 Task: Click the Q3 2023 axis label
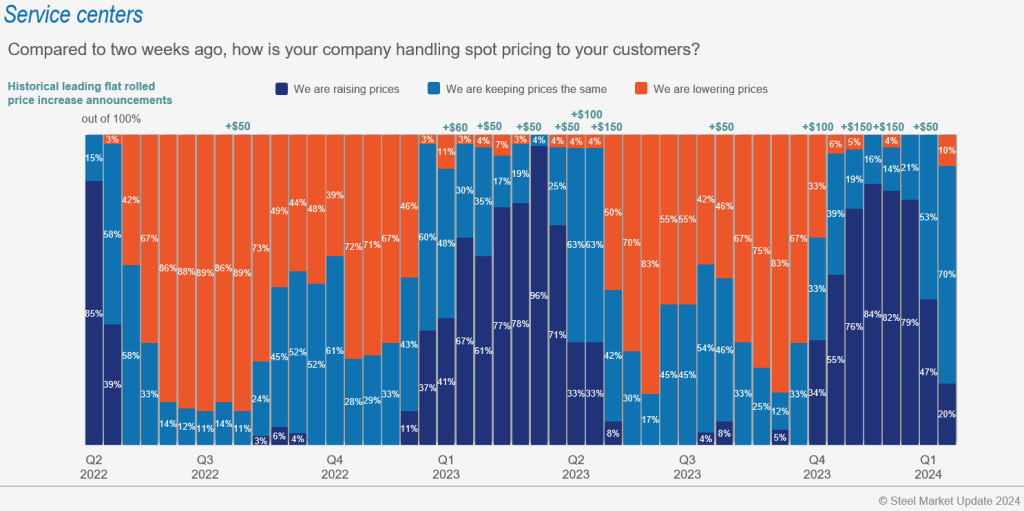[688, 467]
